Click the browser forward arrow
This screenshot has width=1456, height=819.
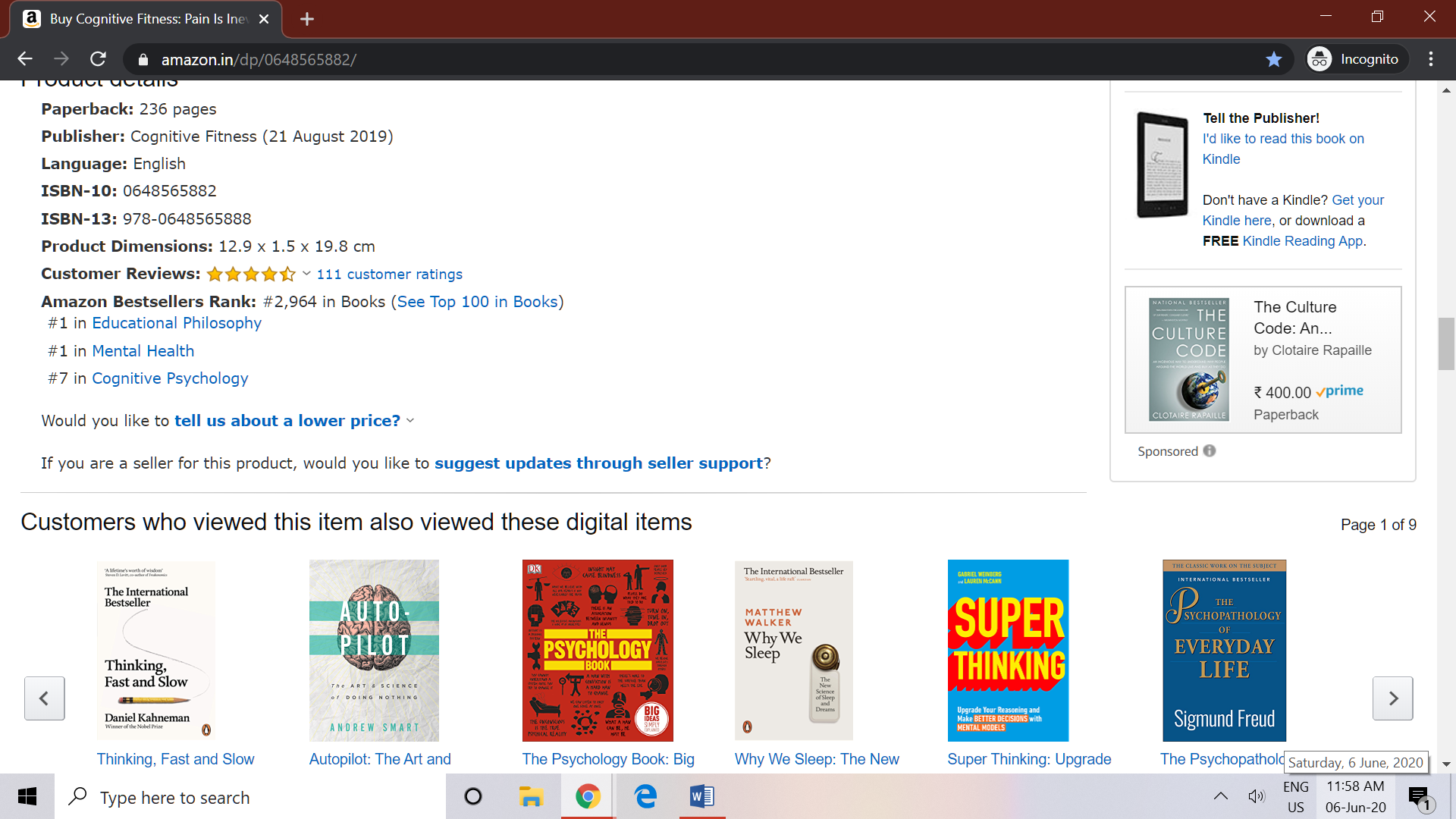61,59
